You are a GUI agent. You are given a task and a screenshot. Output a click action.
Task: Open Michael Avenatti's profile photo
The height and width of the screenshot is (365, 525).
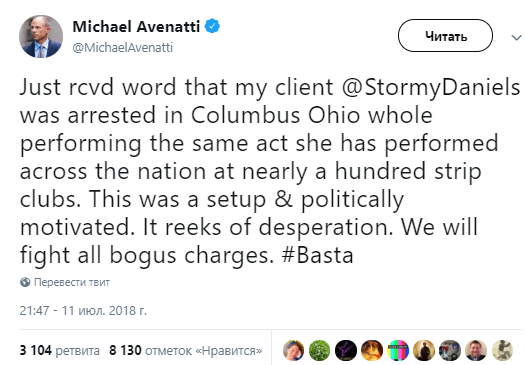(x=41, y=36)
